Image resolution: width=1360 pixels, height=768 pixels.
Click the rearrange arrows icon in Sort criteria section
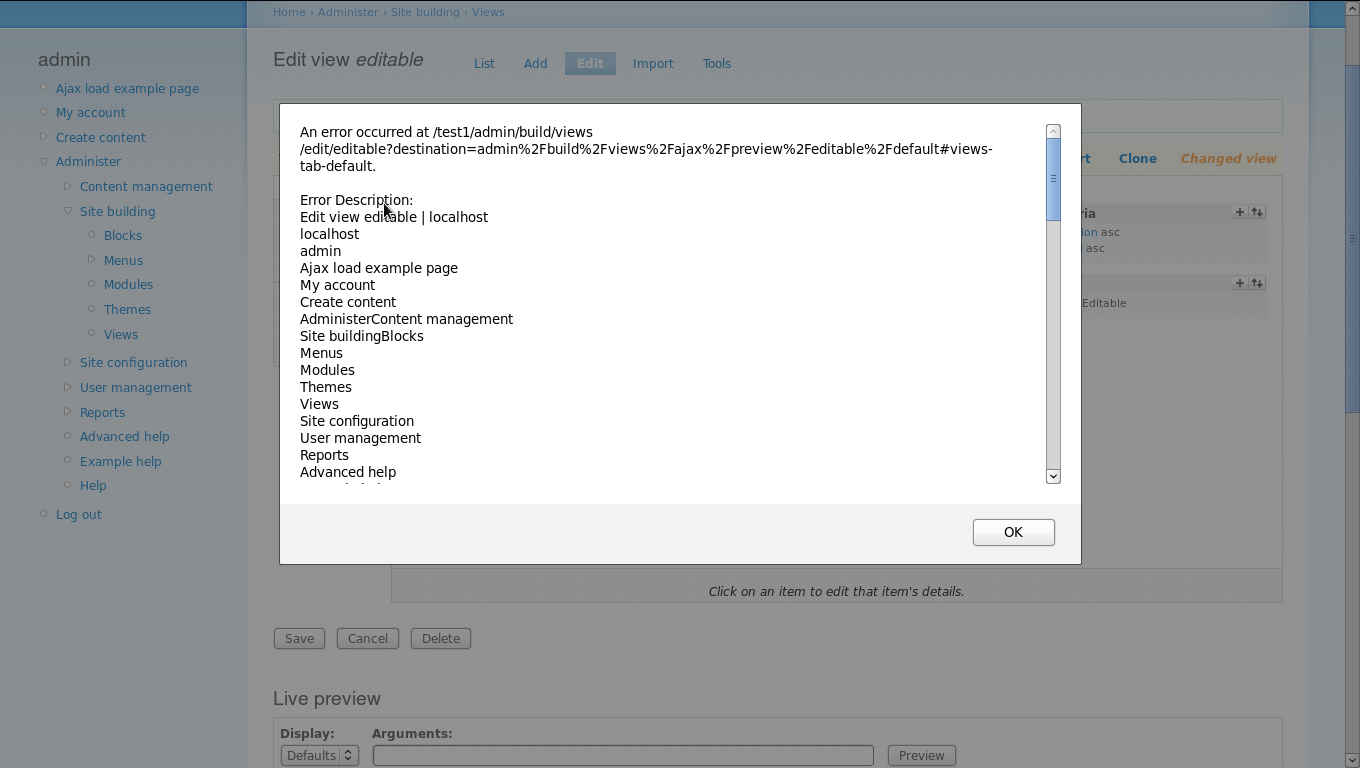pos(1257,212)
